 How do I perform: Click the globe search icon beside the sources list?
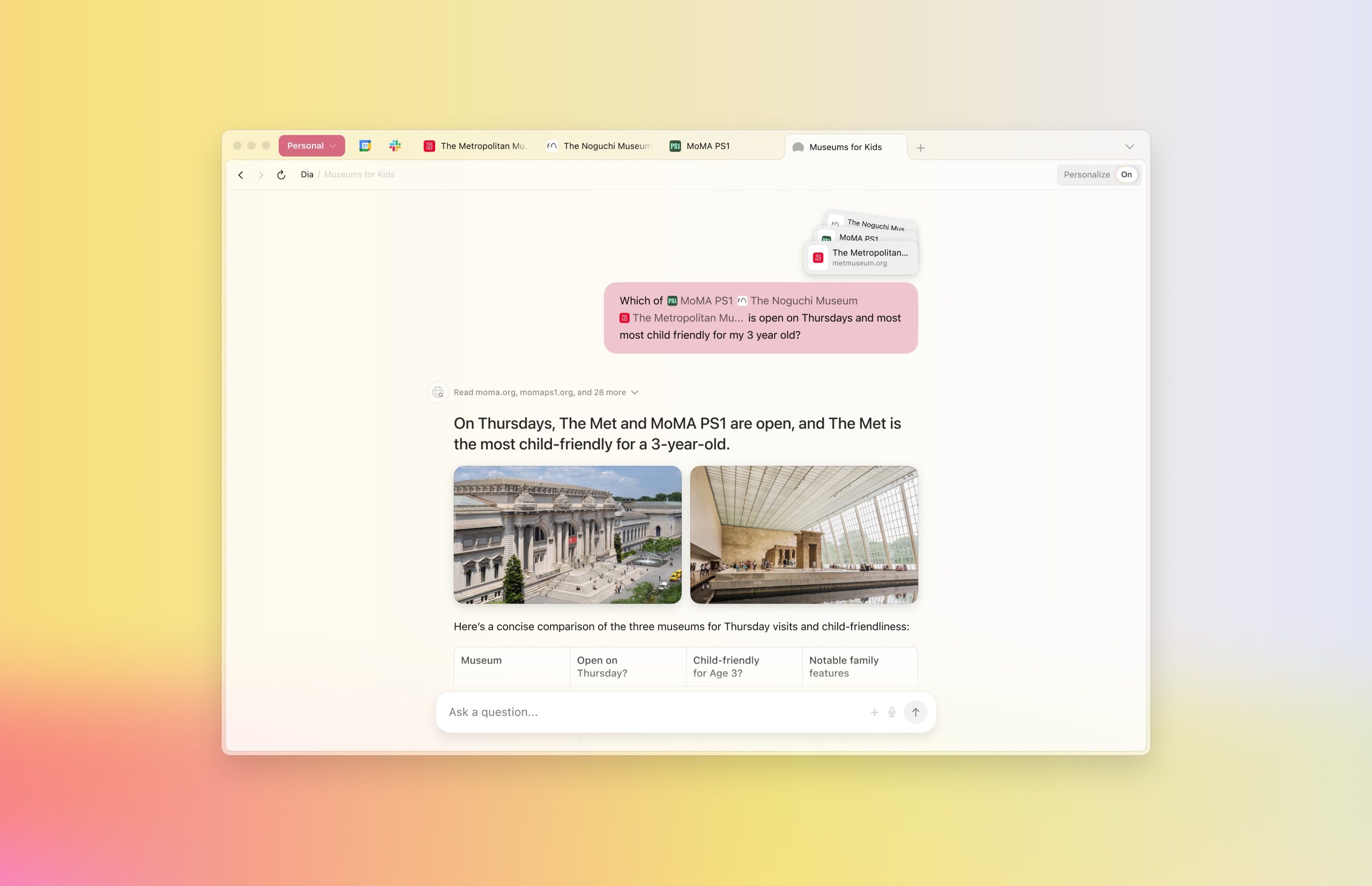coord(438,392)
